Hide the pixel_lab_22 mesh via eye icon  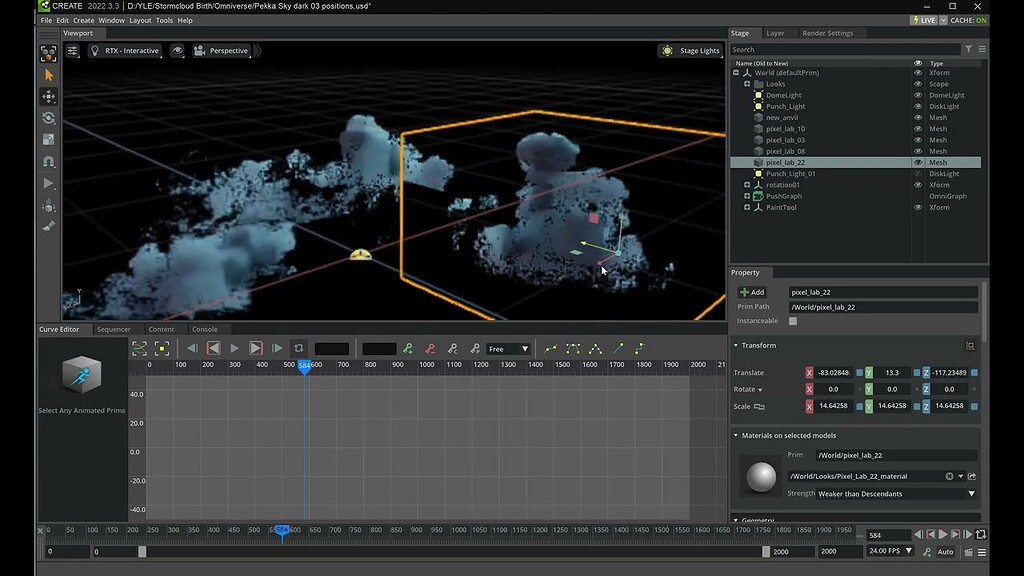918,162
